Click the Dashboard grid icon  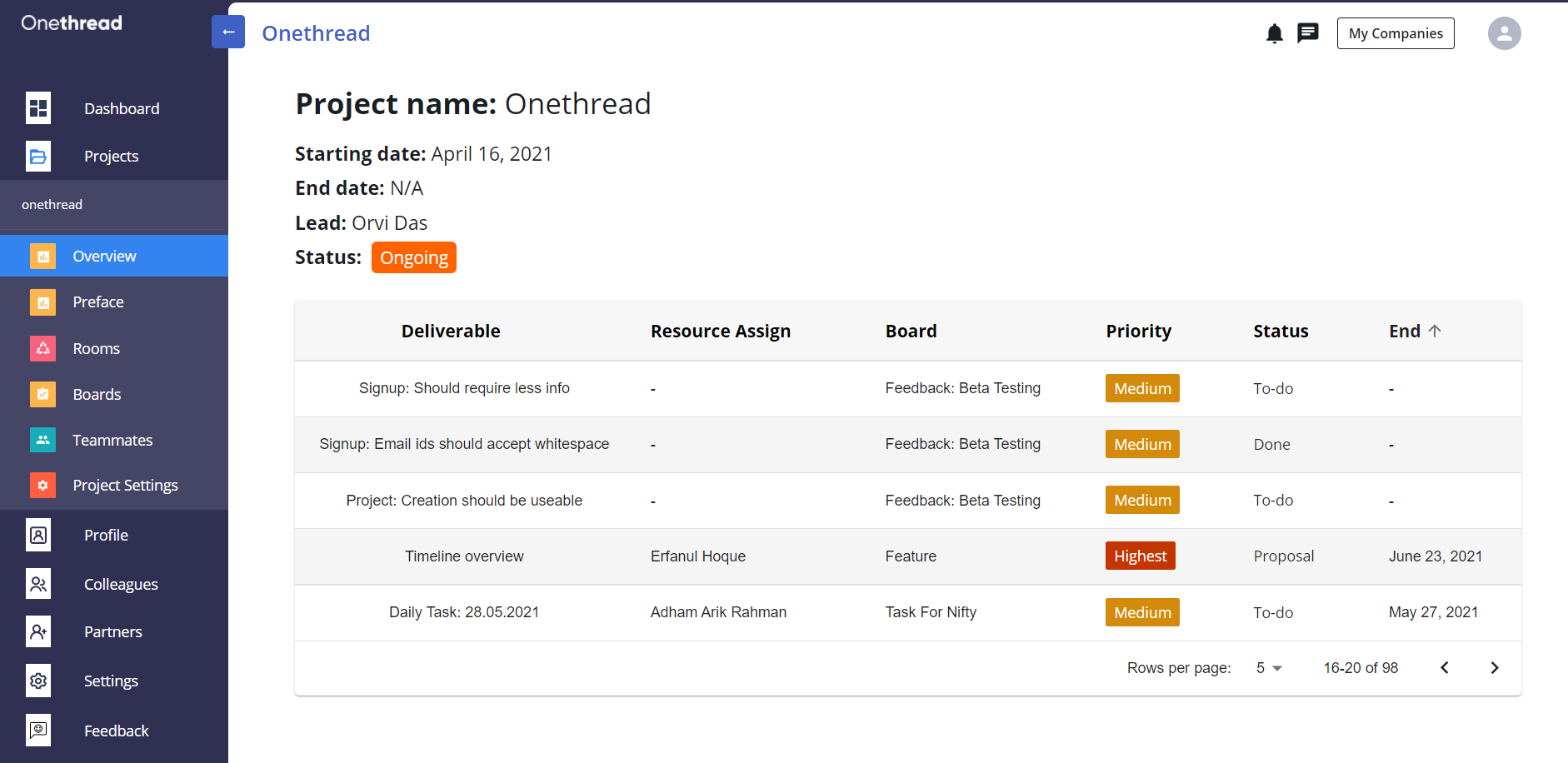tap(38, 108)
